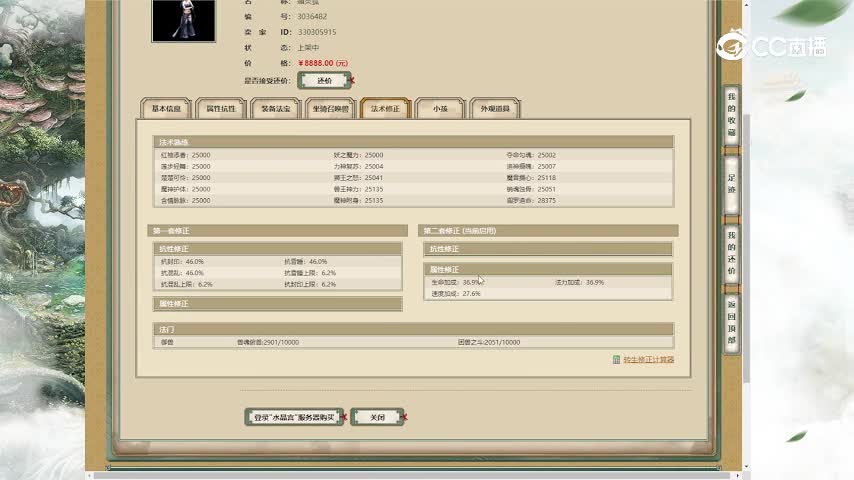Image resolution: width=854 pixels, height=480 pixels.
Task: Click the scrollbar down arrow
Action: (746, 465)
